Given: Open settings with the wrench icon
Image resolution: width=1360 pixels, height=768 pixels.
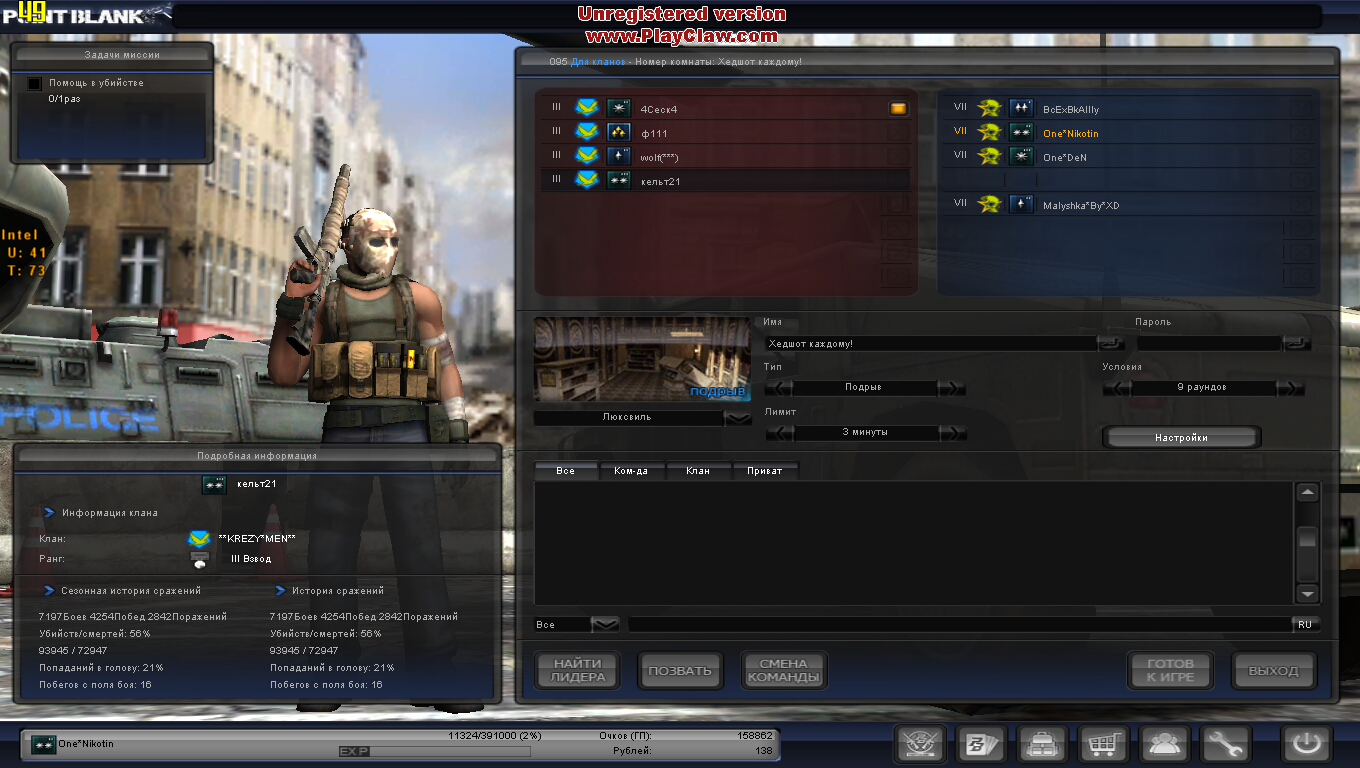Looking at the screenshot, I should (x=1224, y=745).
